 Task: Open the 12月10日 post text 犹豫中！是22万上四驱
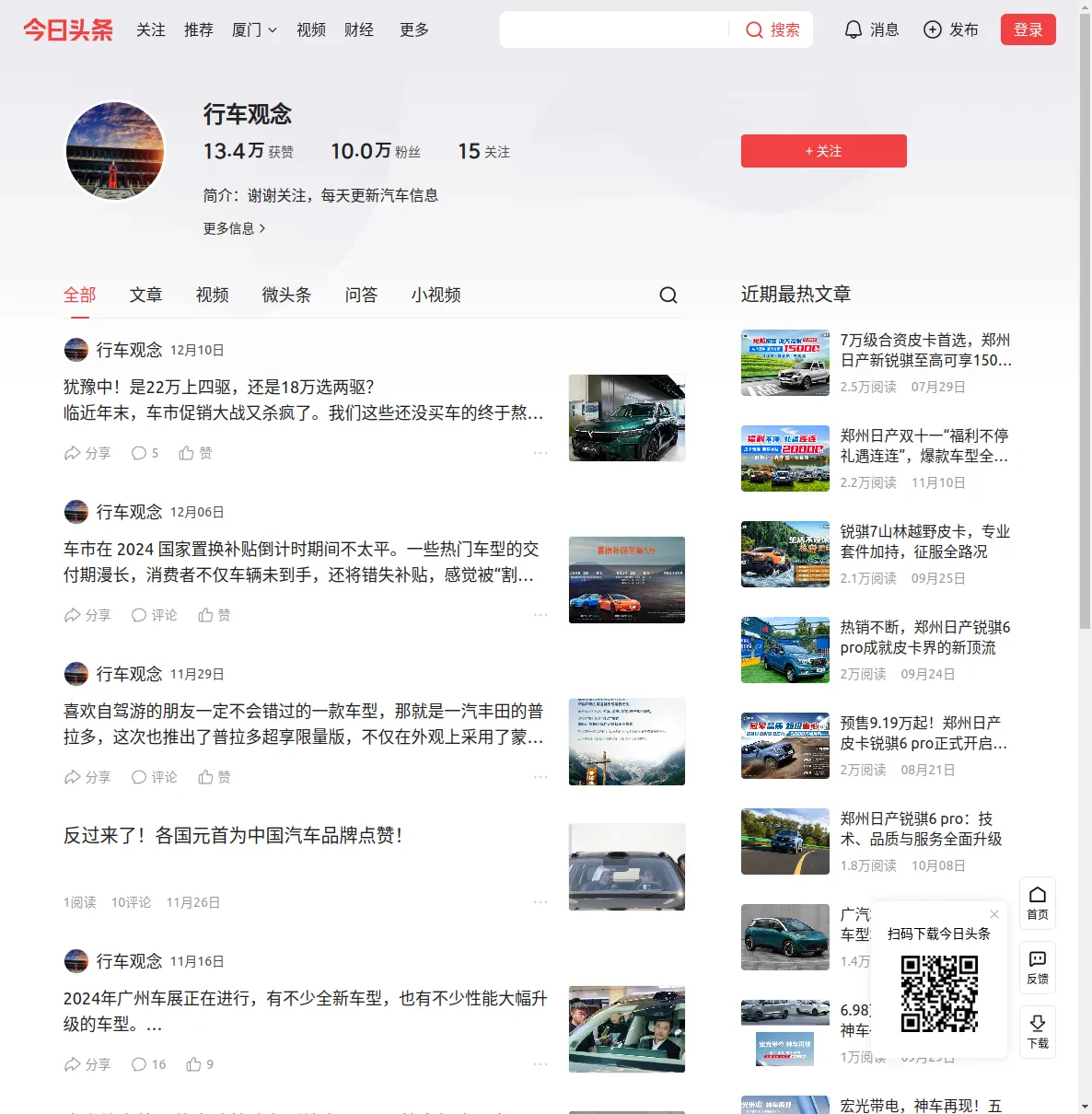(x=304, y=400)
